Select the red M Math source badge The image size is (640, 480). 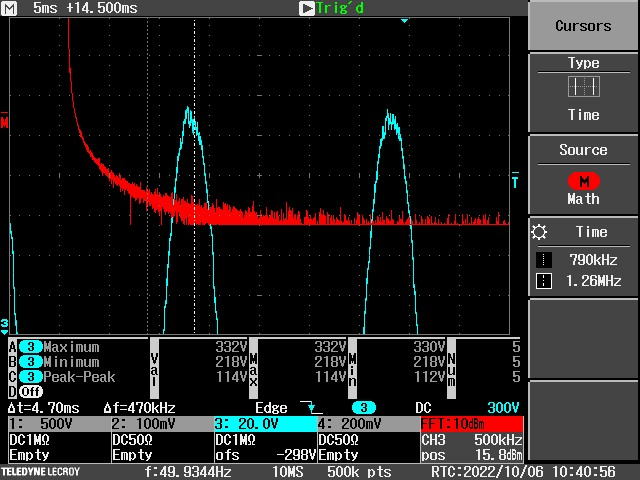coord(583,180)
